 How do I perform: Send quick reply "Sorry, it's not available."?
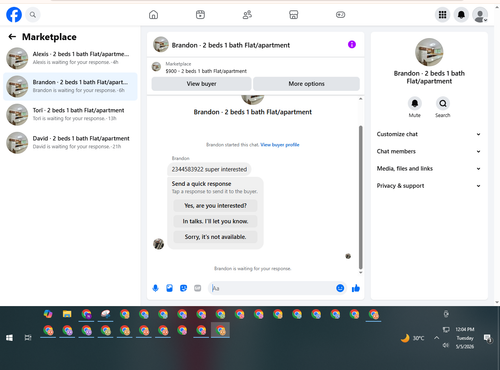pos(215,237)
